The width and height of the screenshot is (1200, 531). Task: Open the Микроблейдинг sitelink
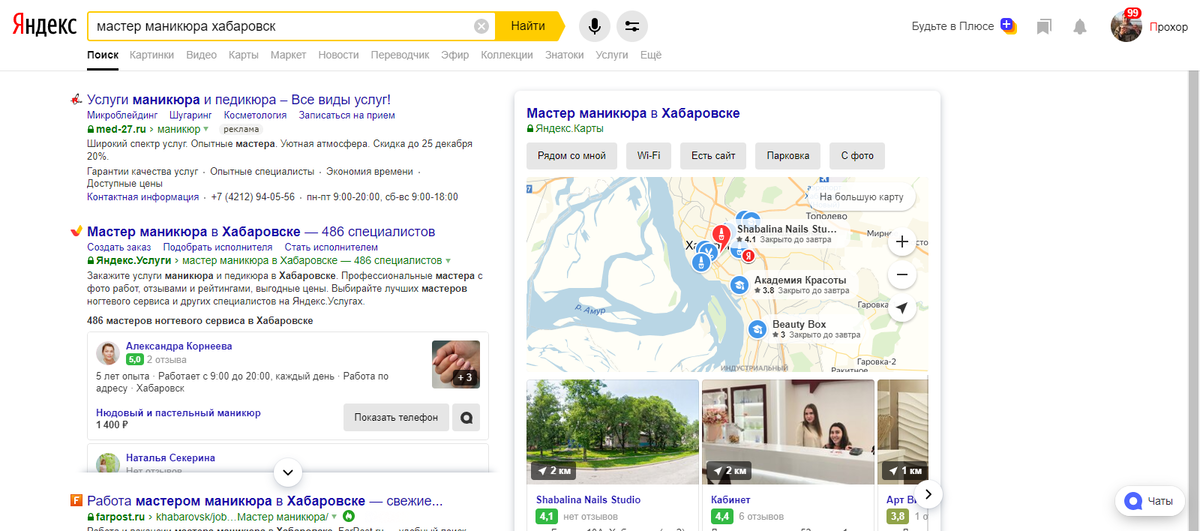122,115
